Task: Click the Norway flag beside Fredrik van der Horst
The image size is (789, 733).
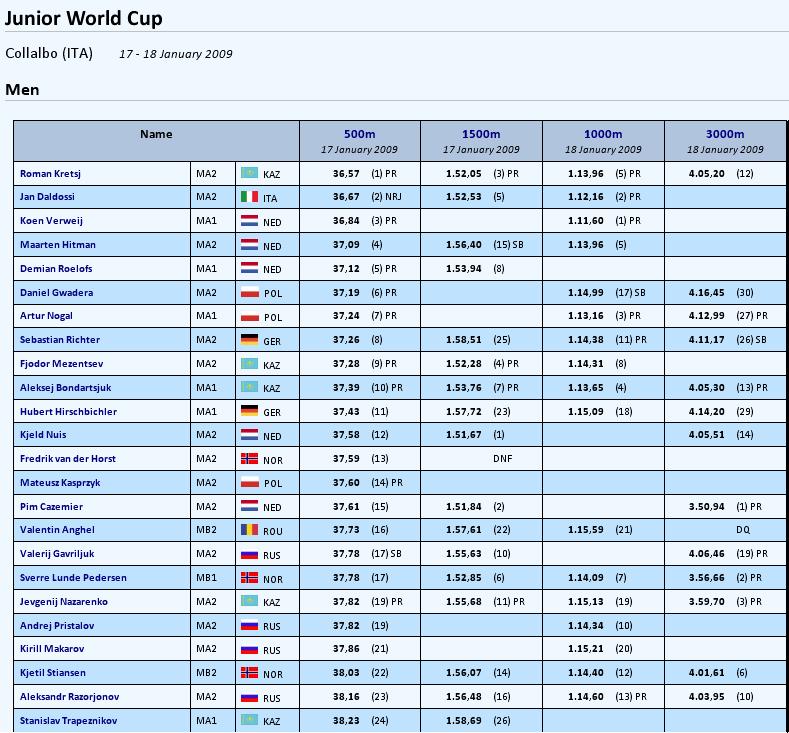Action: click(x=250, y=458)
